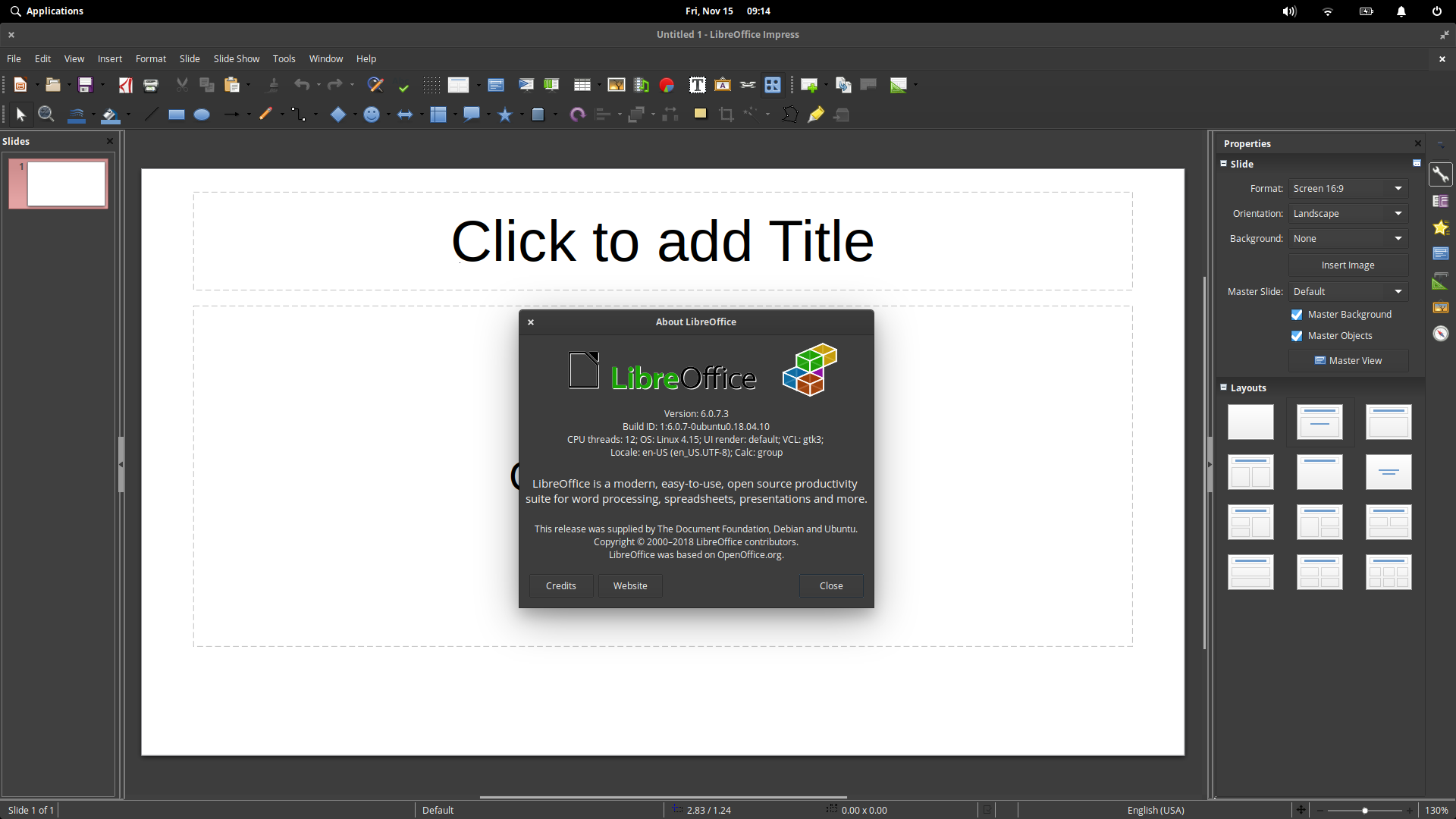
Task: Activate the Zoom & Pan magnifier tool
Action: tap(46, 115)
